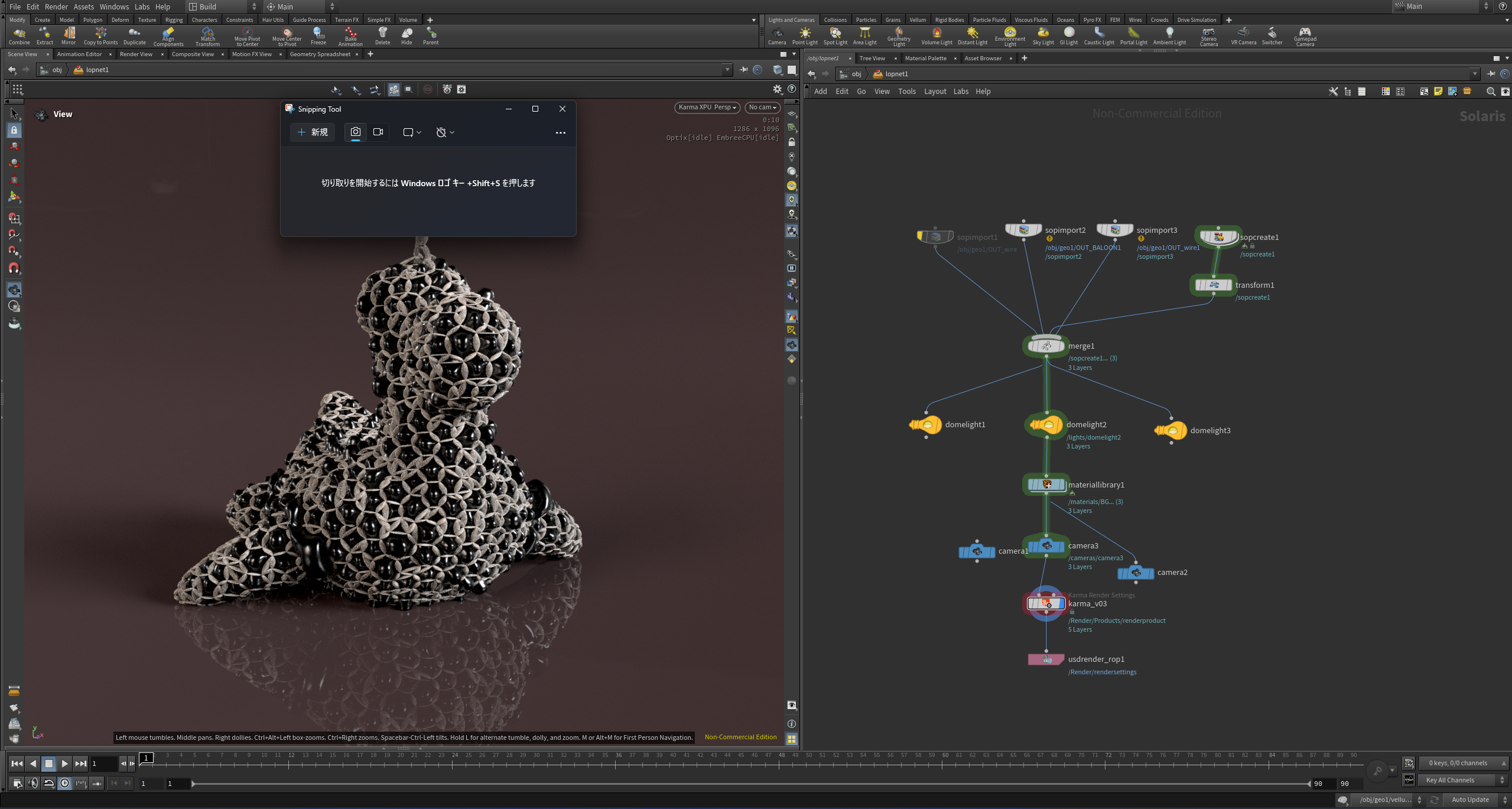Select the Combine shelf tool
This screenshot has width=1512, height=809.
coord(19,35)
